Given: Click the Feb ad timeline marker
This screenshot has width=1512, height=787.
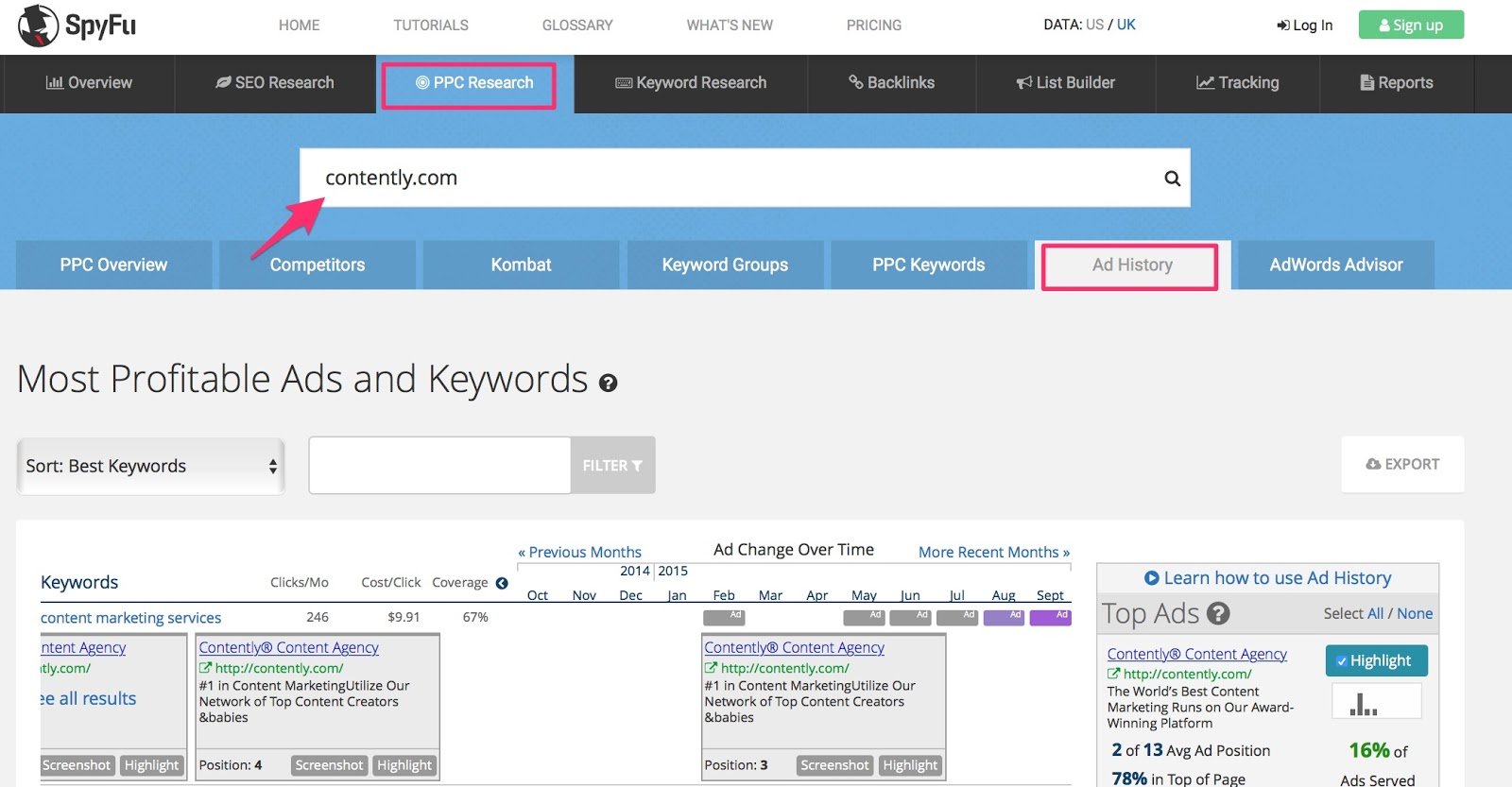Looking at the screenshot, I should coord(724,618).
